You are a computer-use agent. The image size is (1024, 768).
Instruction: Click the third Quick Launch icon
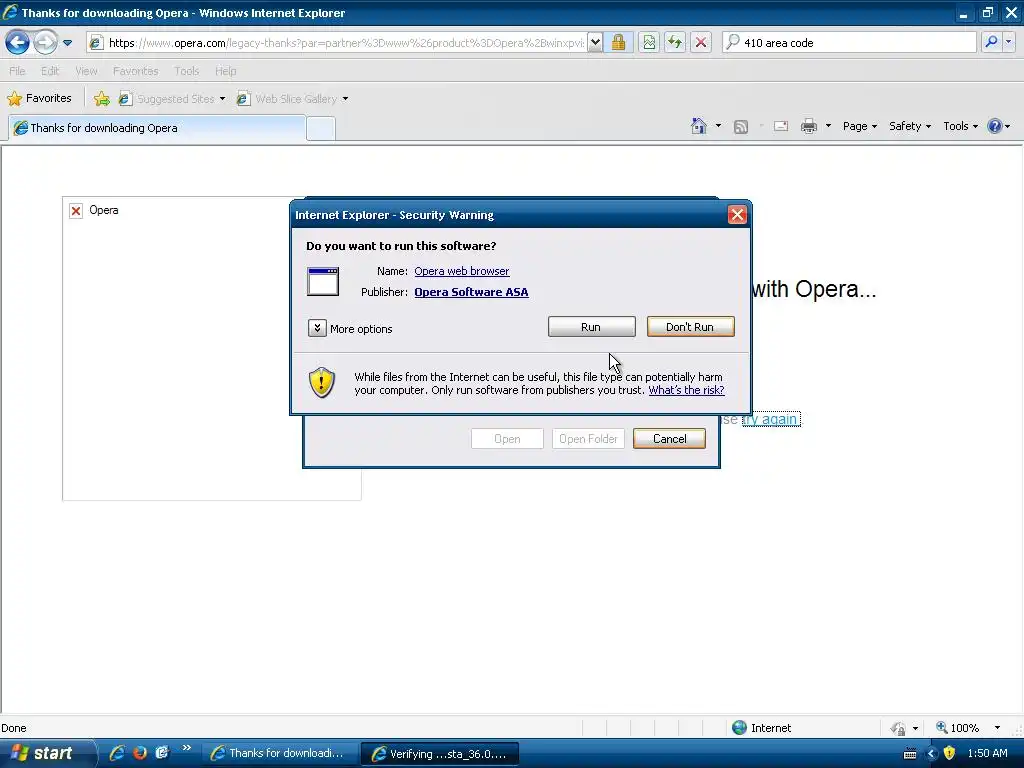point(162,752)
